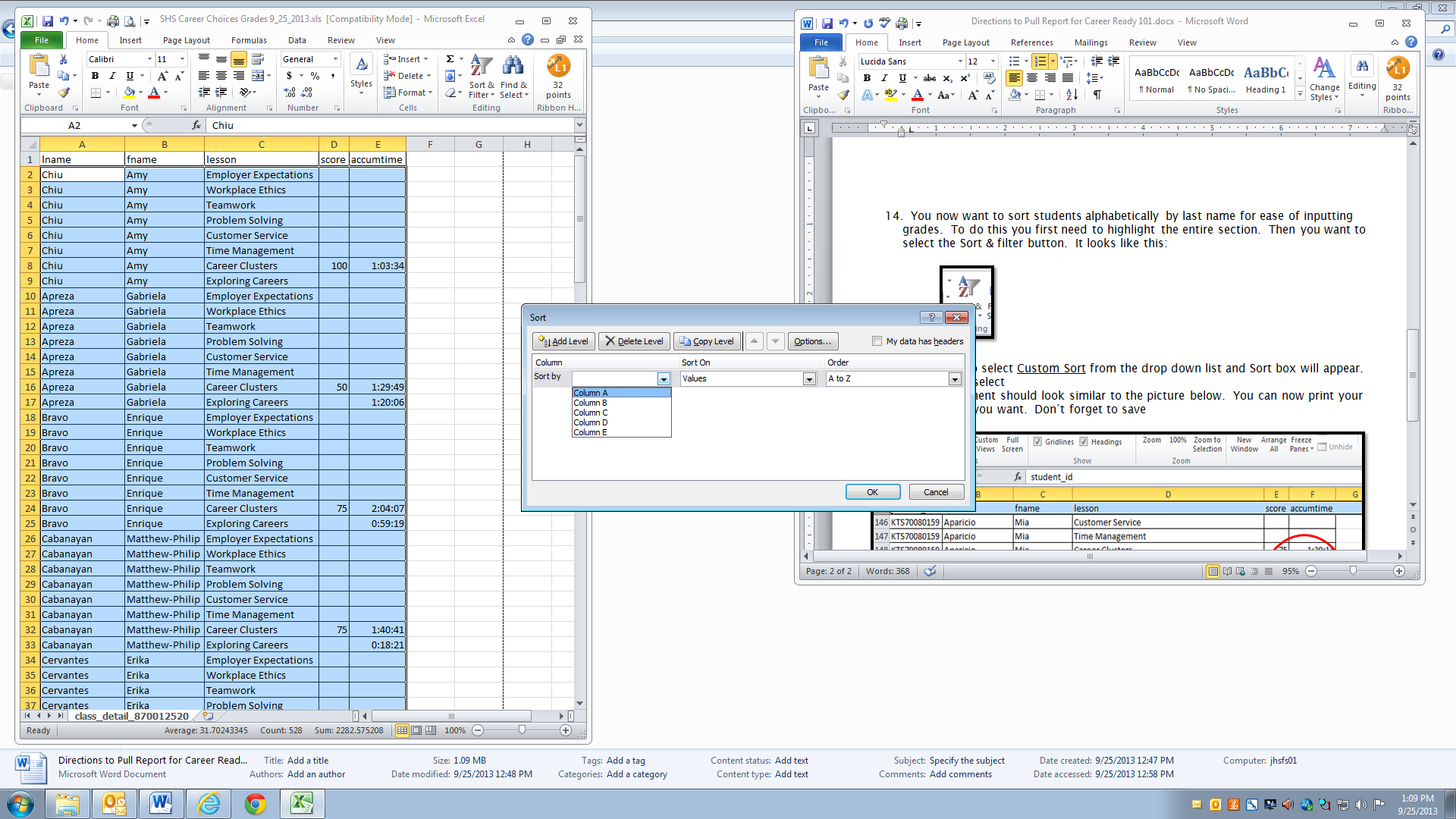Viewport: 1456px width, 819px height.
Task: Click Excel fill color bucket icon
Action: click(129, 93)
